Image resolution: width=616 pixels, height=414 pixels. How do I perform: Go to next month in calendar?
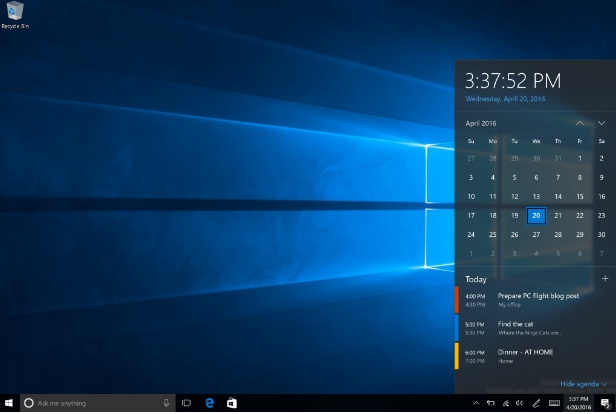click(x=601, y=122)
